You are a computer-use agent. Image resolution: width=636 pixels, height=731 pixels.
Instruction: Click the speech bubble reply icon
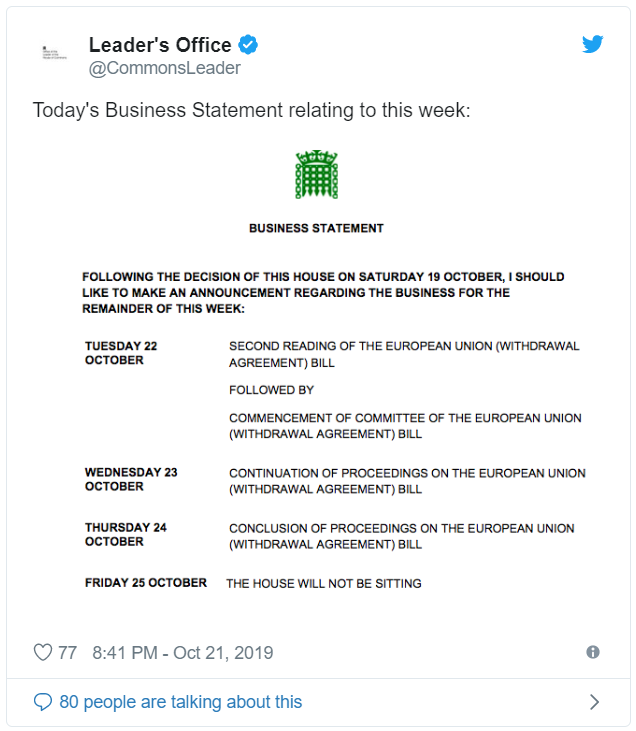coord(43,702)
